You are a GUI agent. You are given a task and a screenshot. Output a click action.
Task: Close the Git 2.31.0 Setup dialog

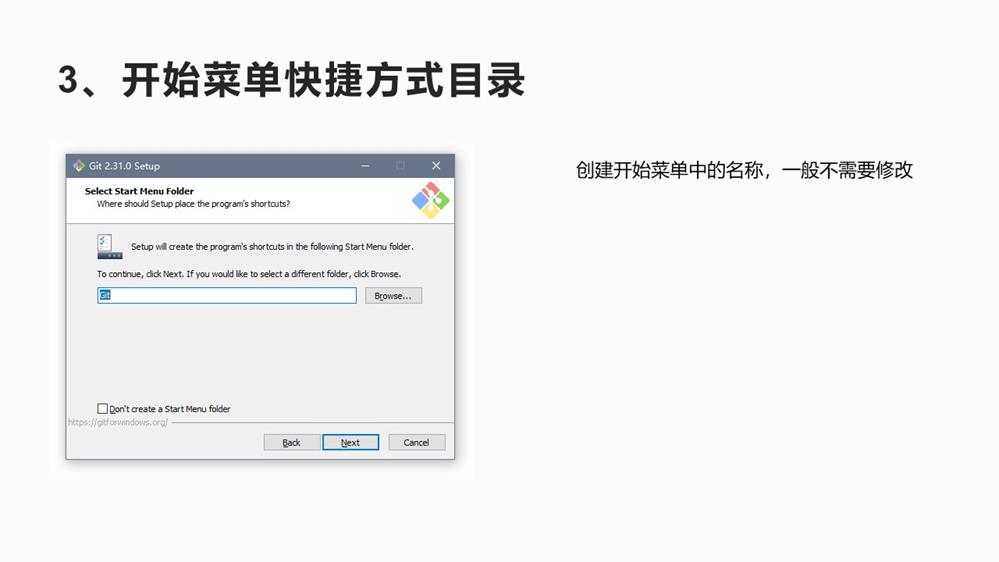click(436, 166)
